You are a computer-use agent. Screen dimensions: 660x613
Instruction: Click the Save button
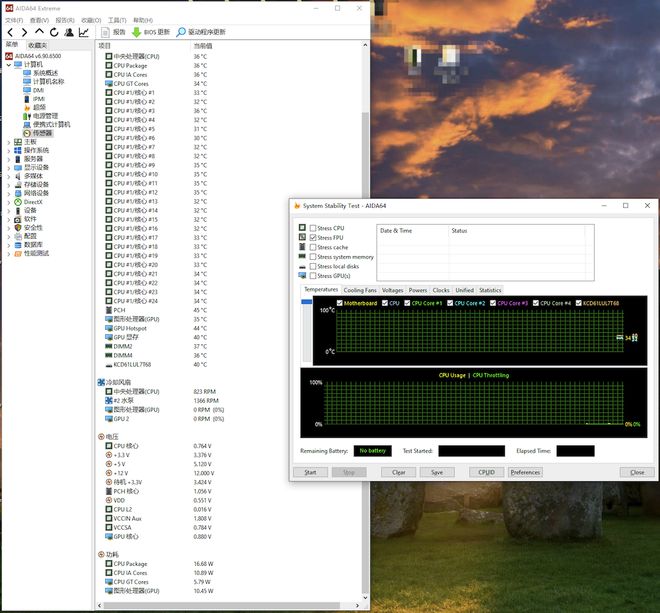pos(437,472)
